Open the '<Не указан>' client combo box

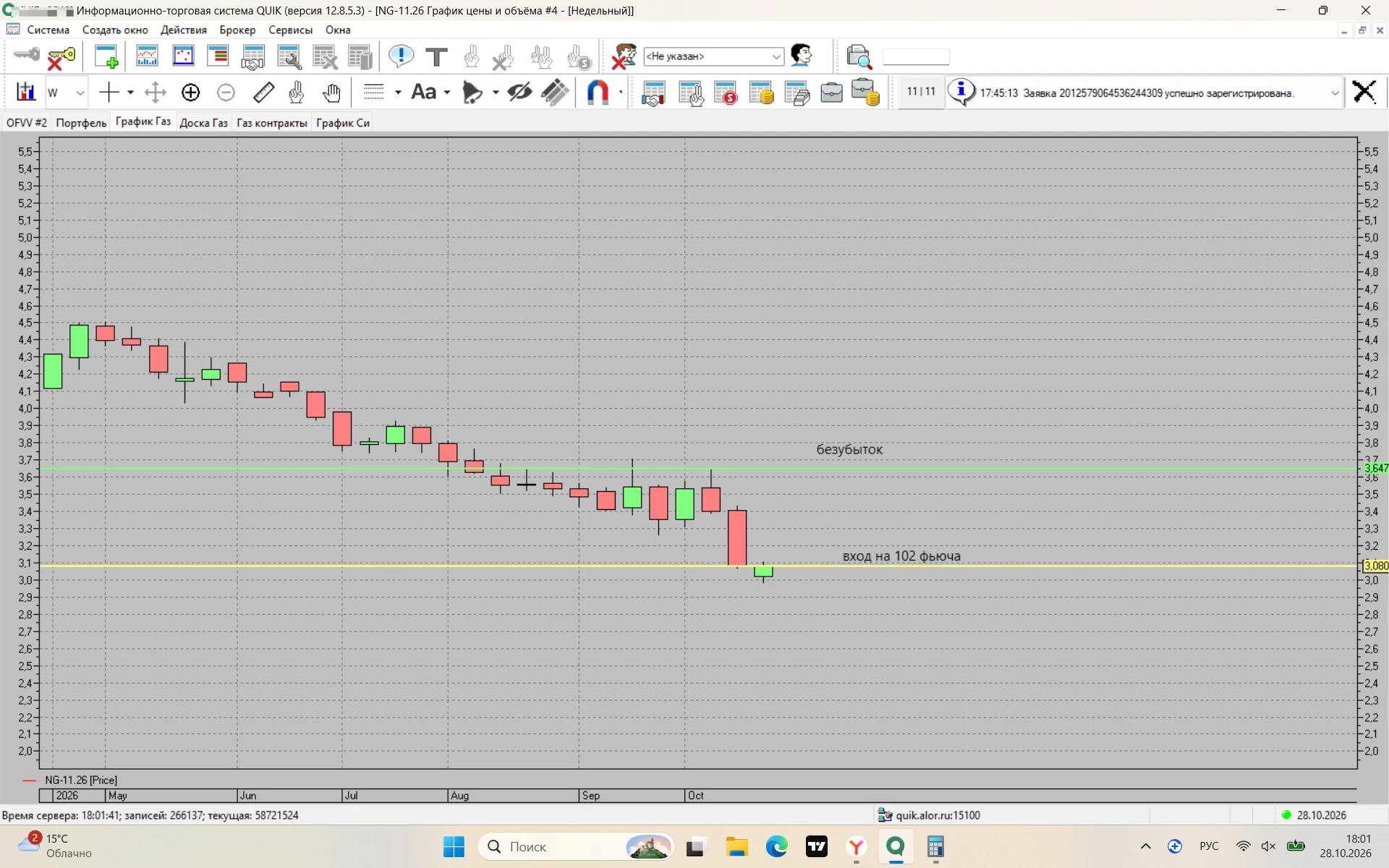click(713, 56)
